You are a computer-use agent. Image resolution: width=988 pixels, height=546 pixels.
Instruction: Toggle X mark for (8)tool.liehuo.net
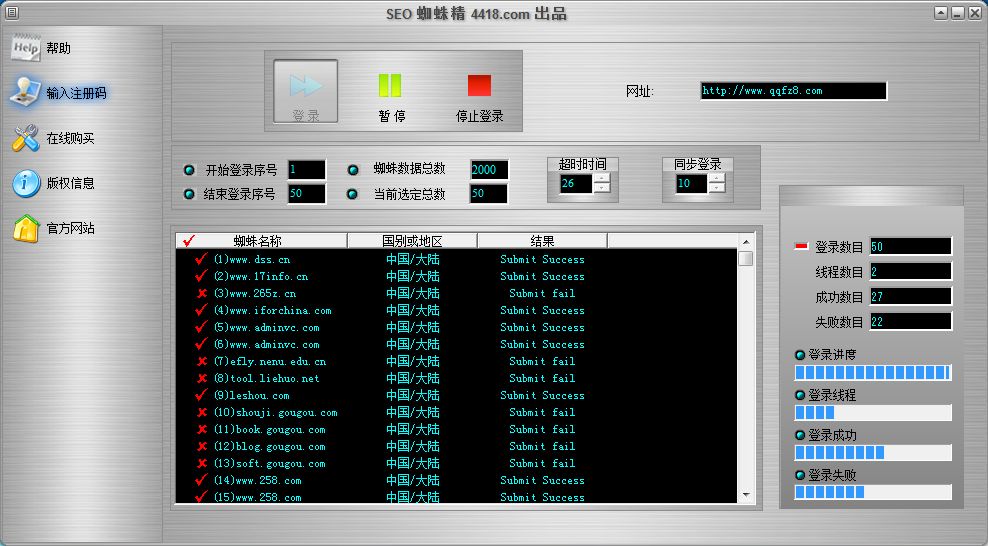[202, 378]
